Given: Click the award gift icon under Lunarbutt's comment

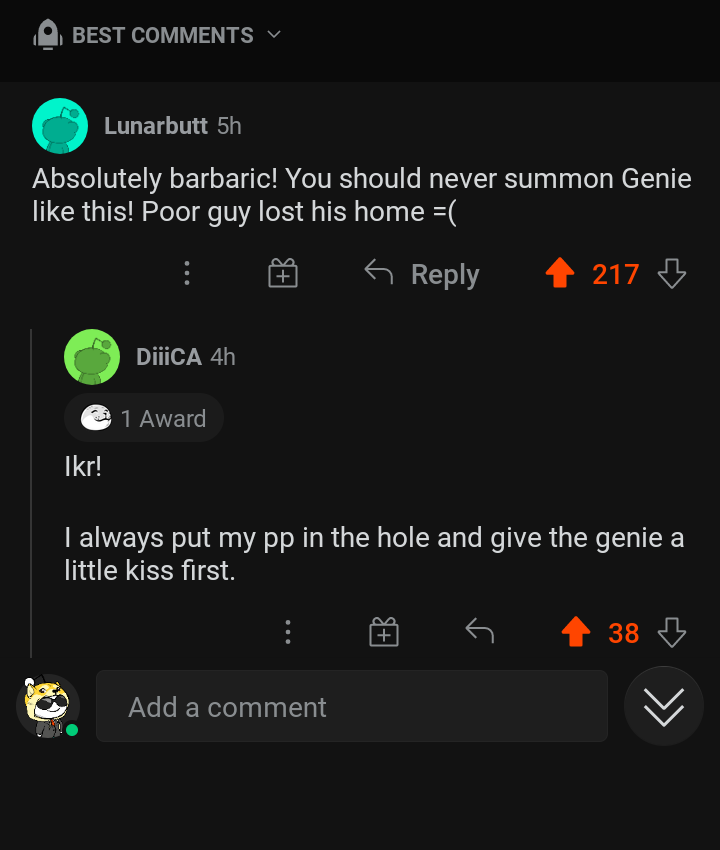Looking at the screenshot, I should 282,273.
